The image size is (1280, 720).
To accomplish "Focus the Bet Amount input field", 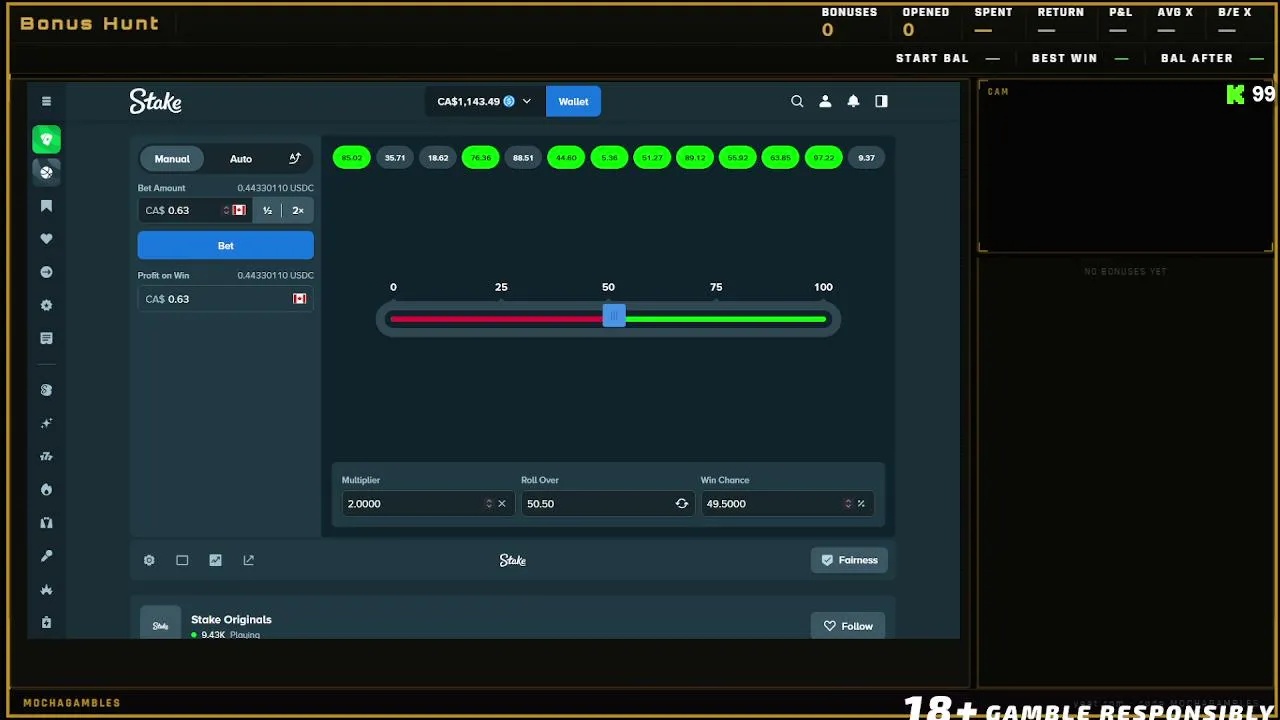I will tap(195, 210).
